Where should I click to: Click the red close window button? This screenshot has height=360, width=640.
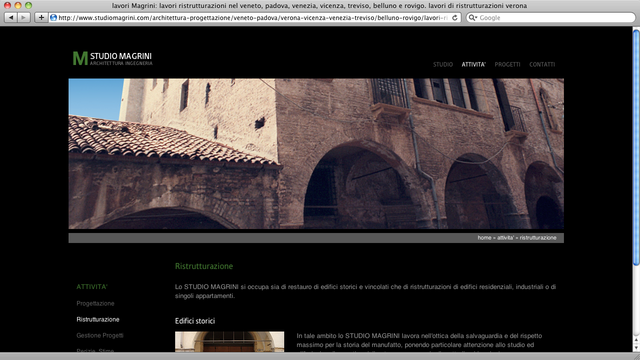[x=7, y=5]
